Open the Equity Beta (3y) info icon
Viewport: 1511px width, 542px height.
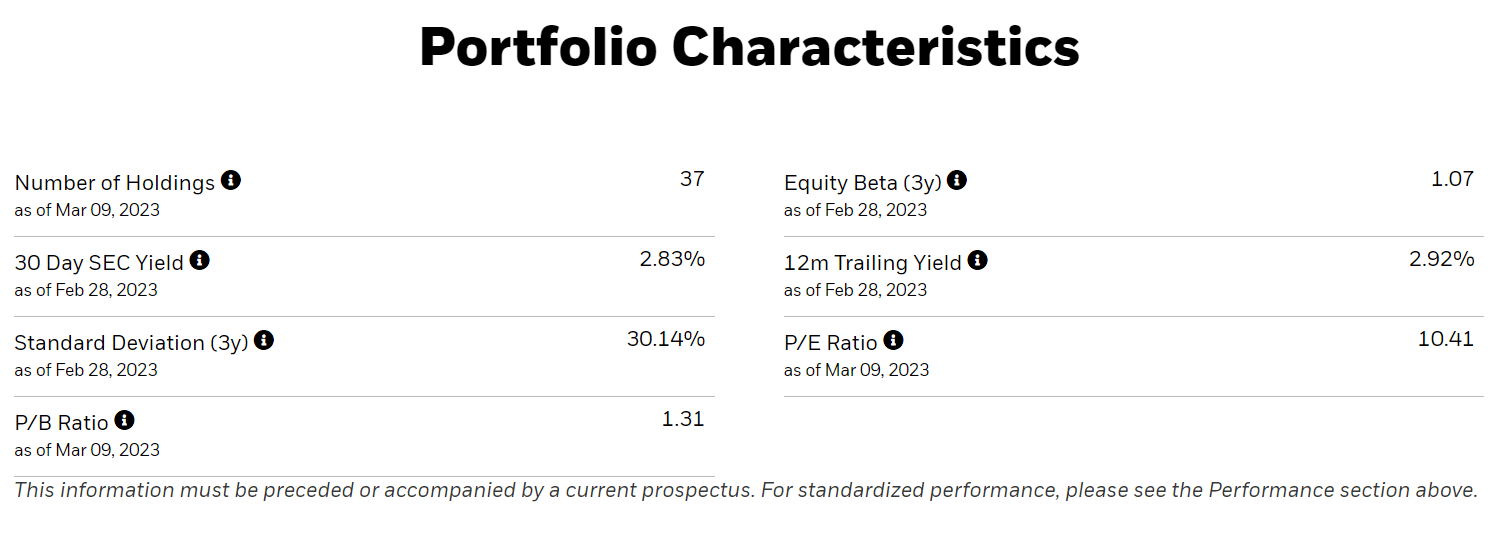coord(957,181)
